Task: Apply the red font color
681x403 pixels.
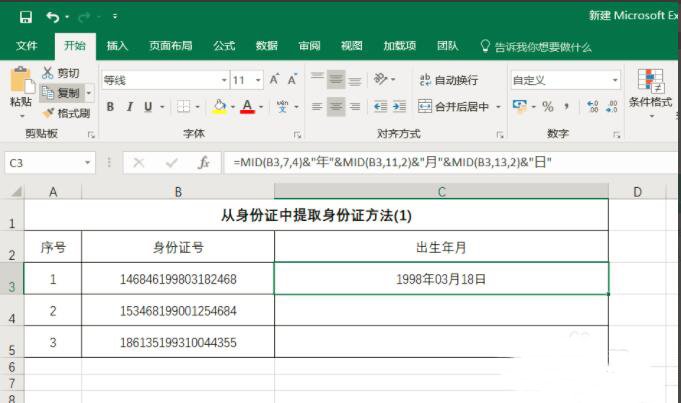Action: coord(248,106)
